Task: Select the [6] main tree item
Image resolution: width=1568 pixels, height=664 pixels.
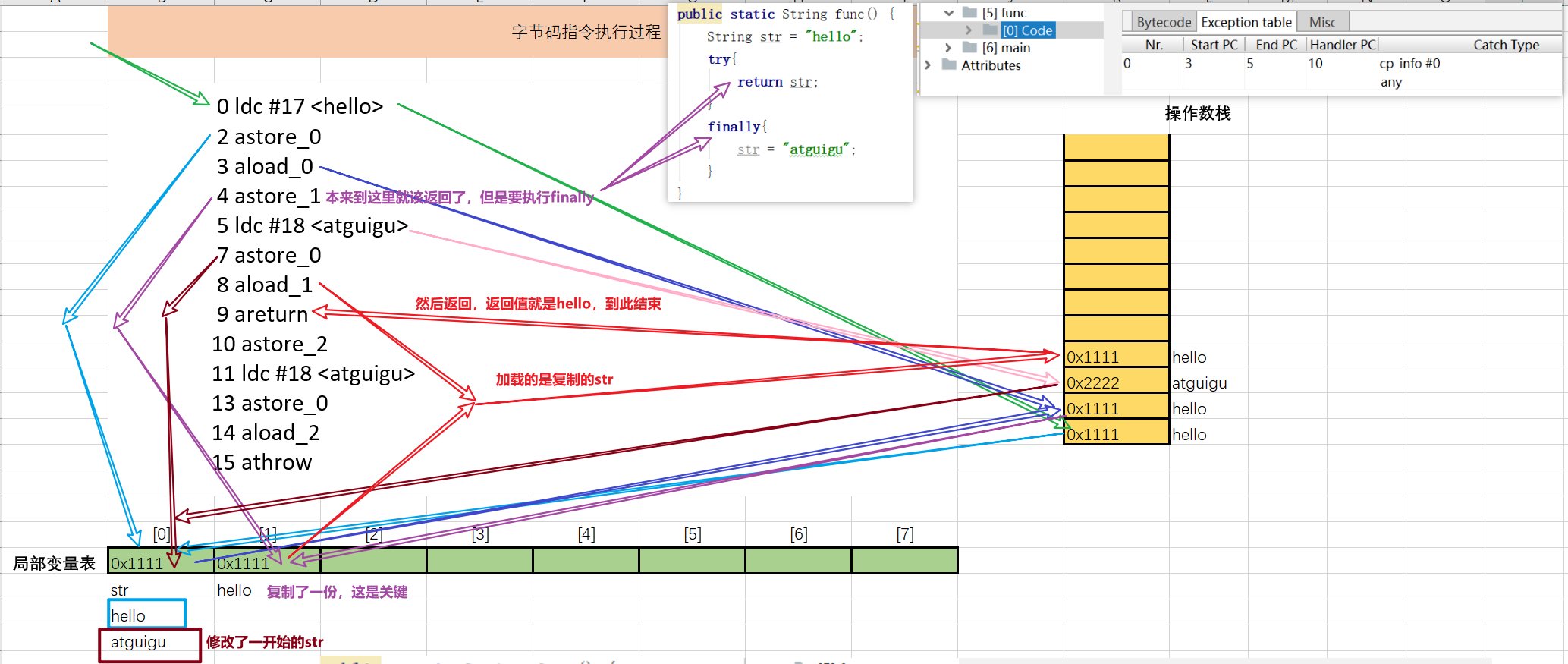Action: pyautogui.click(x=1006, y=48)
